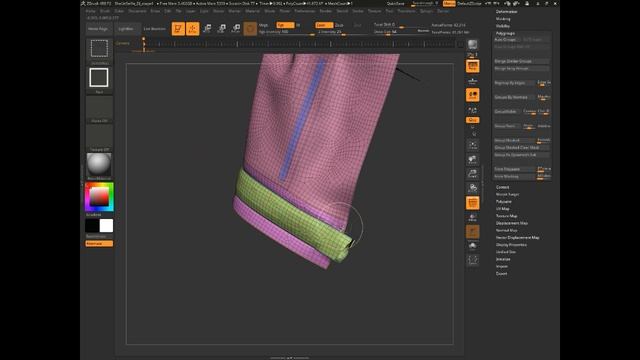Viewport: 640px width, 360px height.
Task: Open the Alpha menu
Action: (91, 11)
